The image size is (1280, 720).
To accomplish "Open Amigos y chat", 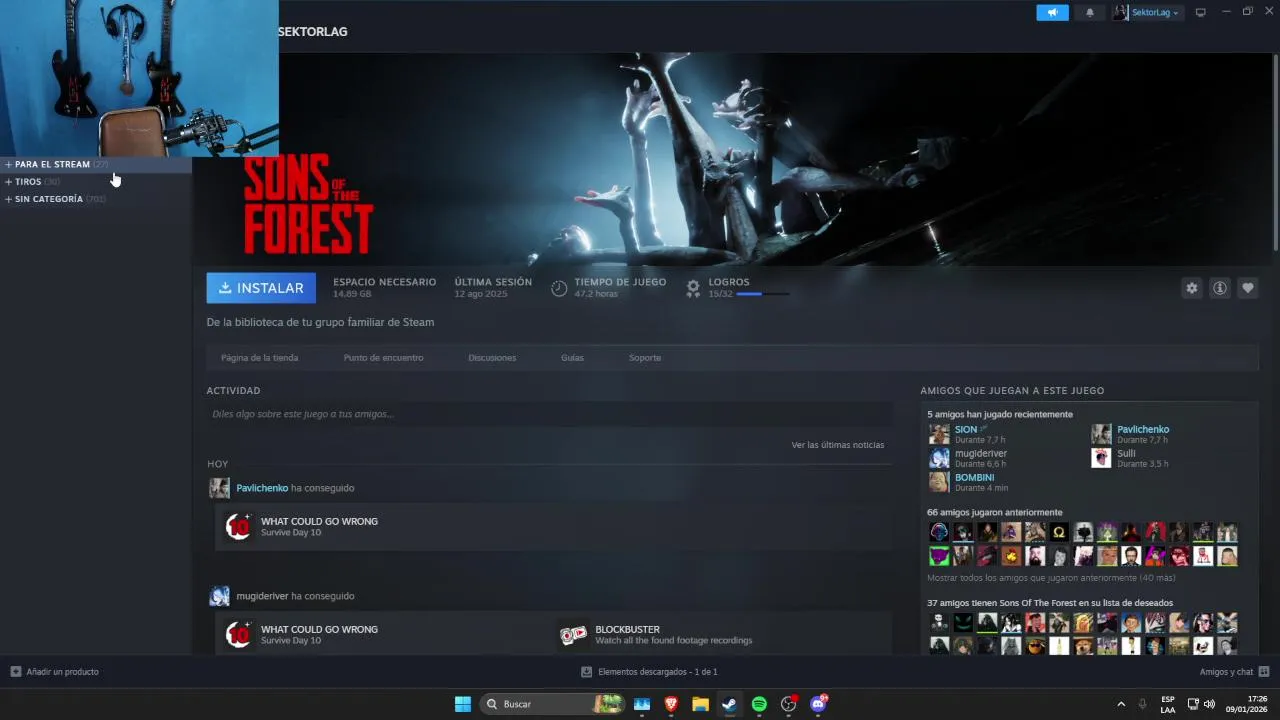I will point(1234,672).
